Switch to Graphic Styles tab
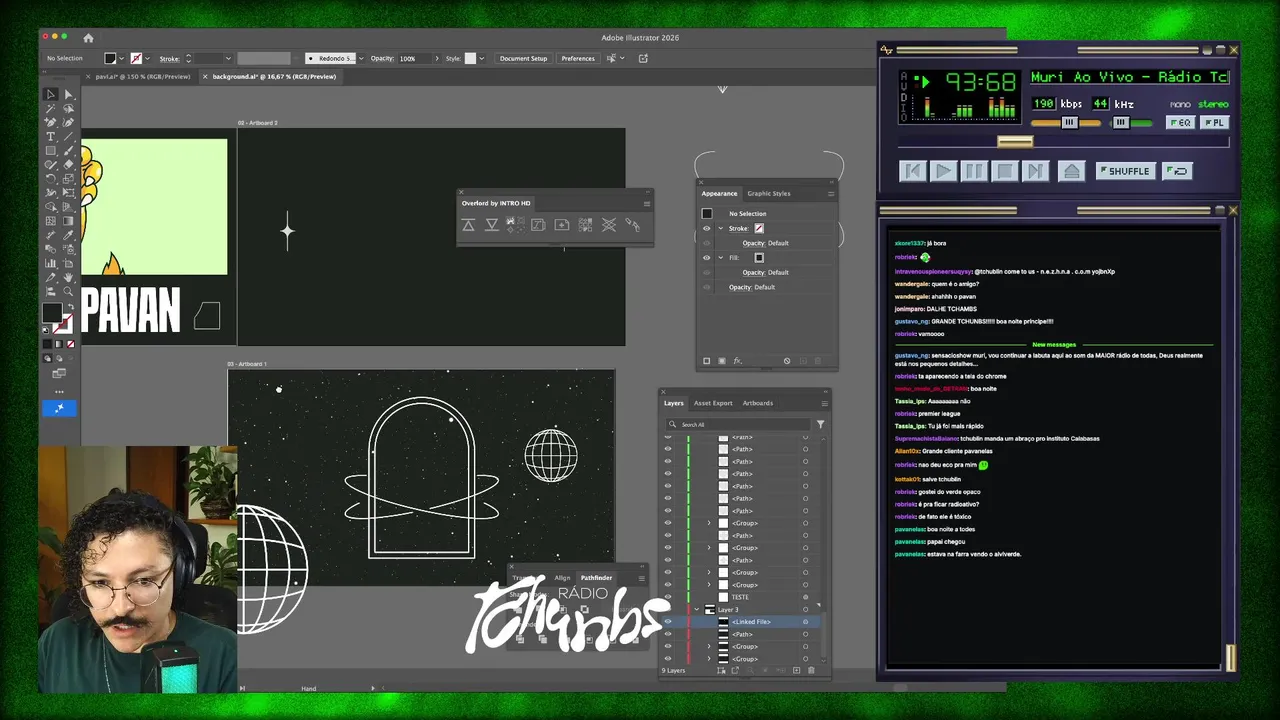The width and height of the screenshot is (1280, 720). pyautogui.click(x=769, y=194)
